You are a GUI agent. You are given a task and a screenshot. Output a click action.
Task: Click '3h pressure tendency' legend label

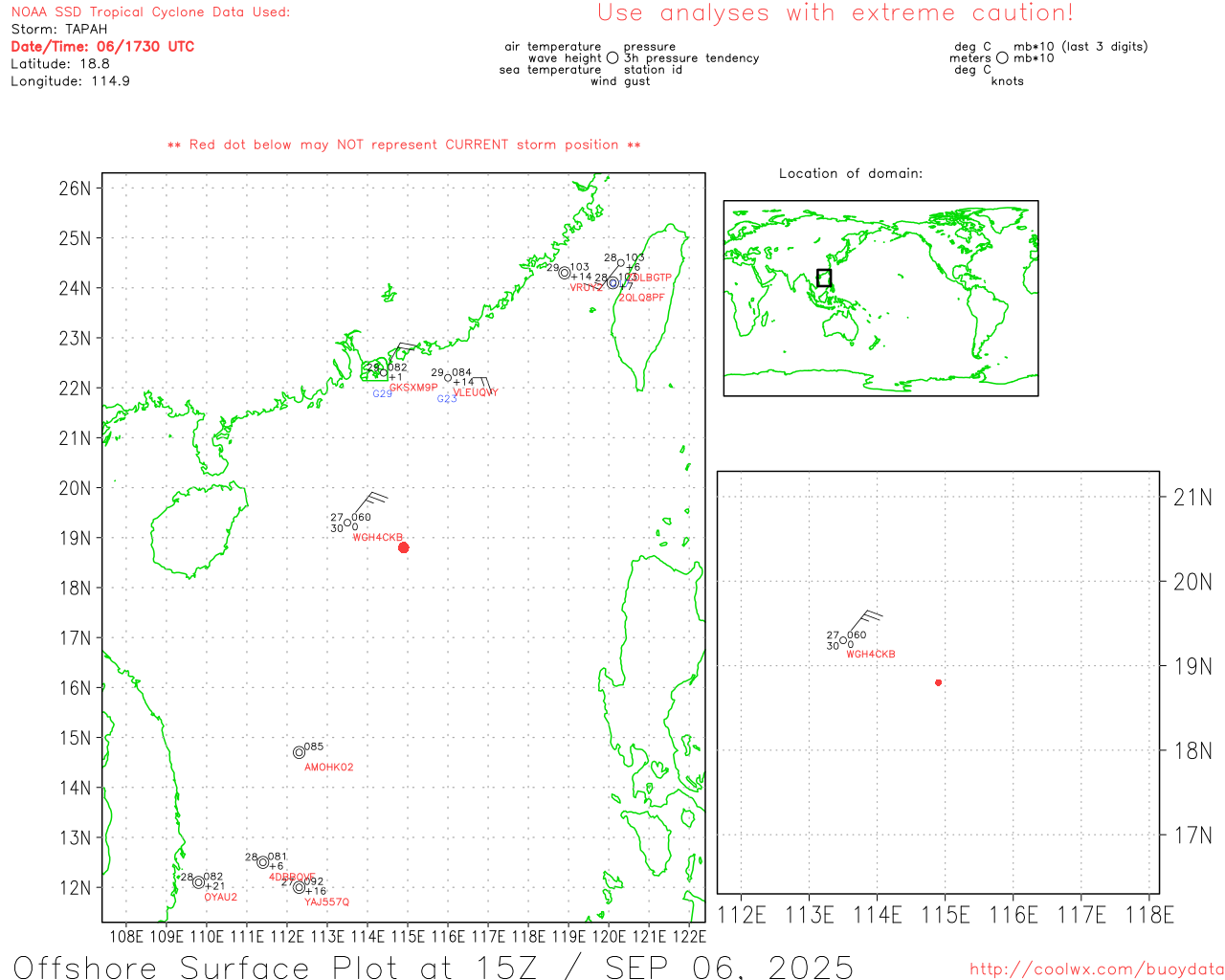[691, 58]
